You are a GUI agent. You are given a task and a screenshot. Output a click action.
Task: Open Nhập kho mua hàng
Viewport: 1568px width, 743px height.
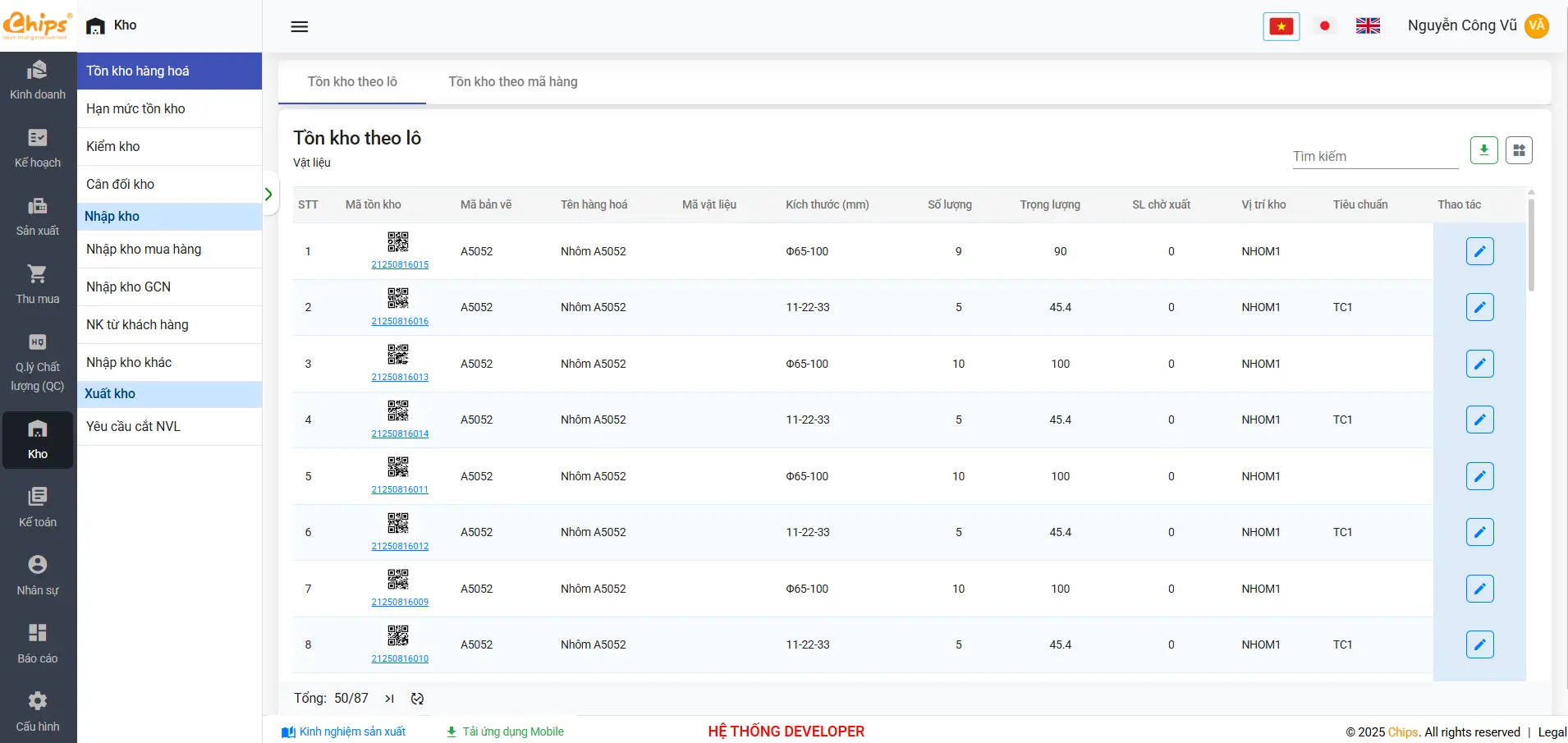tap(169, 250)
